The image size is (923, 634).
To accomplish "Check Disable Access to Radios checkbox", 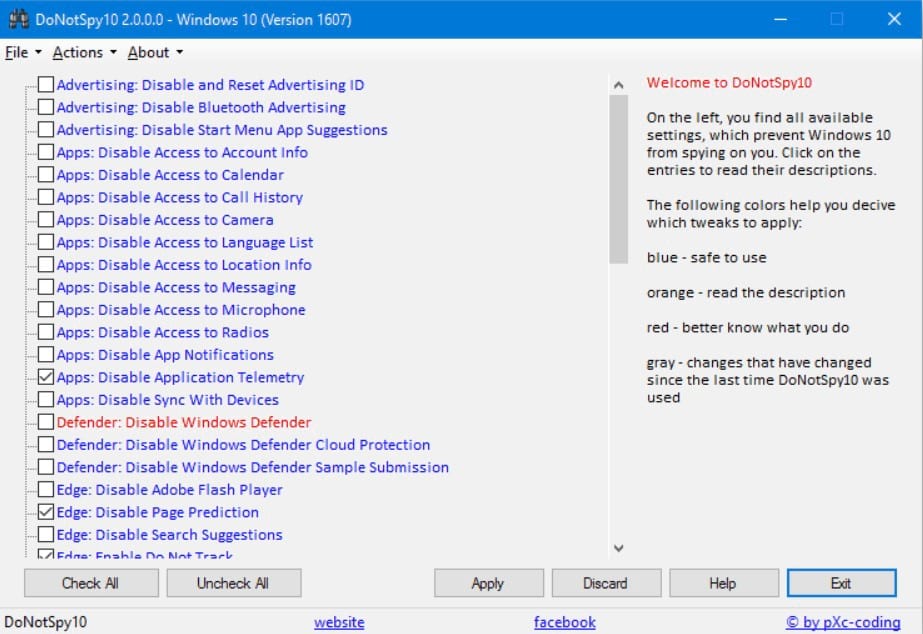I will 46,331.
